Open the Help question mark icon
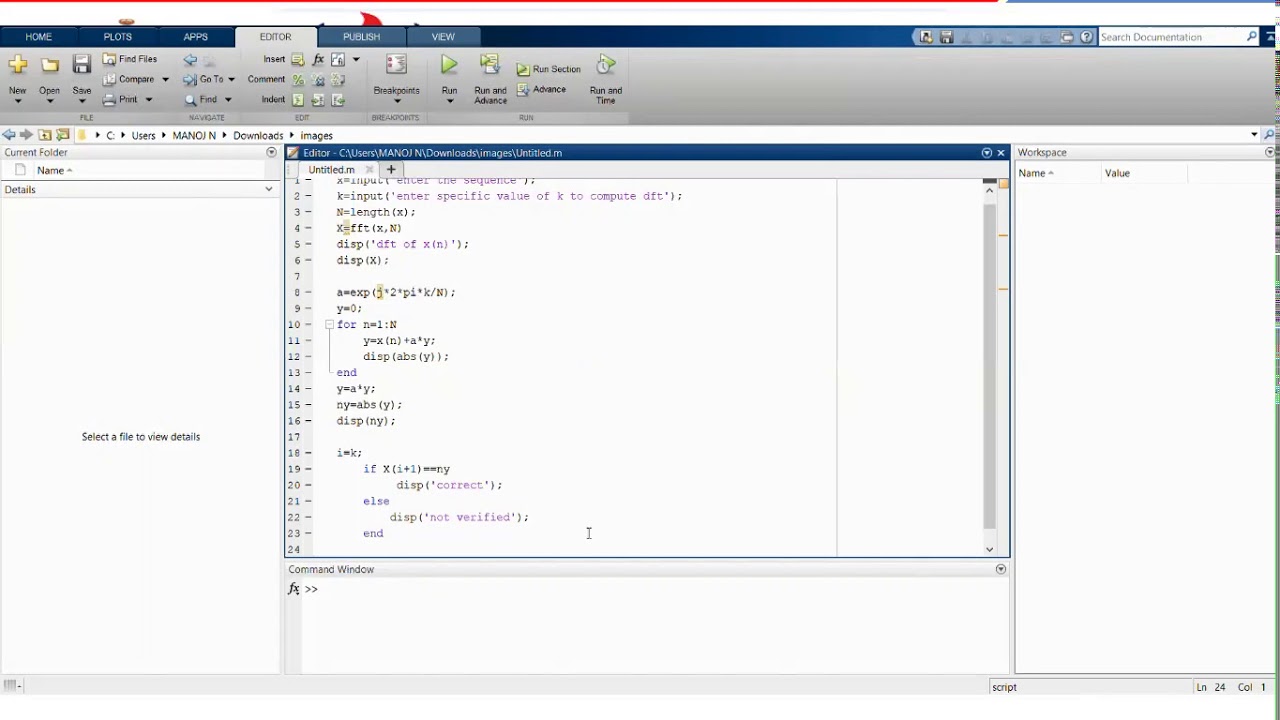This screenshot has height=720, width=1280. tap(1087, 37)
